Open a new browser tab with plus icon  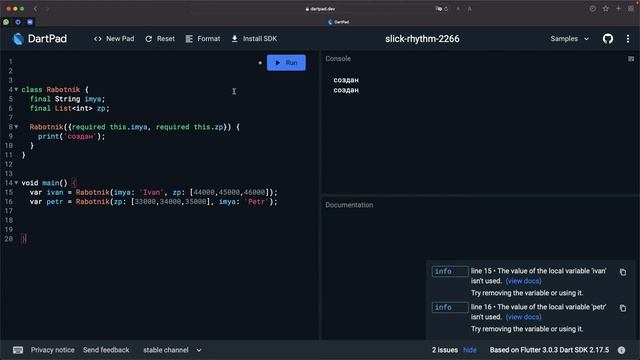click(618, 9)
